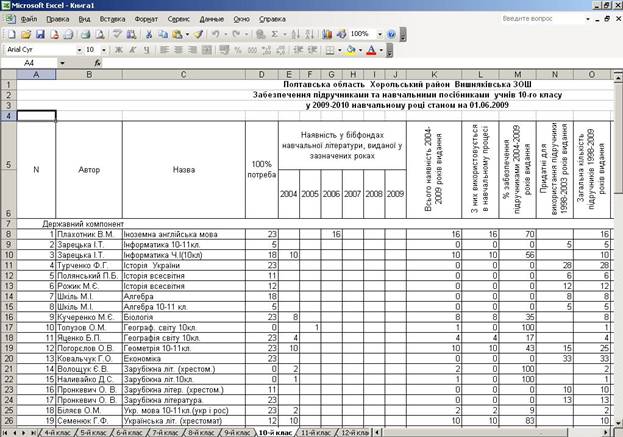This screenshot has width=623, height=437.
Task: Toggle Bold formatting button
Action: click(118, 50)
